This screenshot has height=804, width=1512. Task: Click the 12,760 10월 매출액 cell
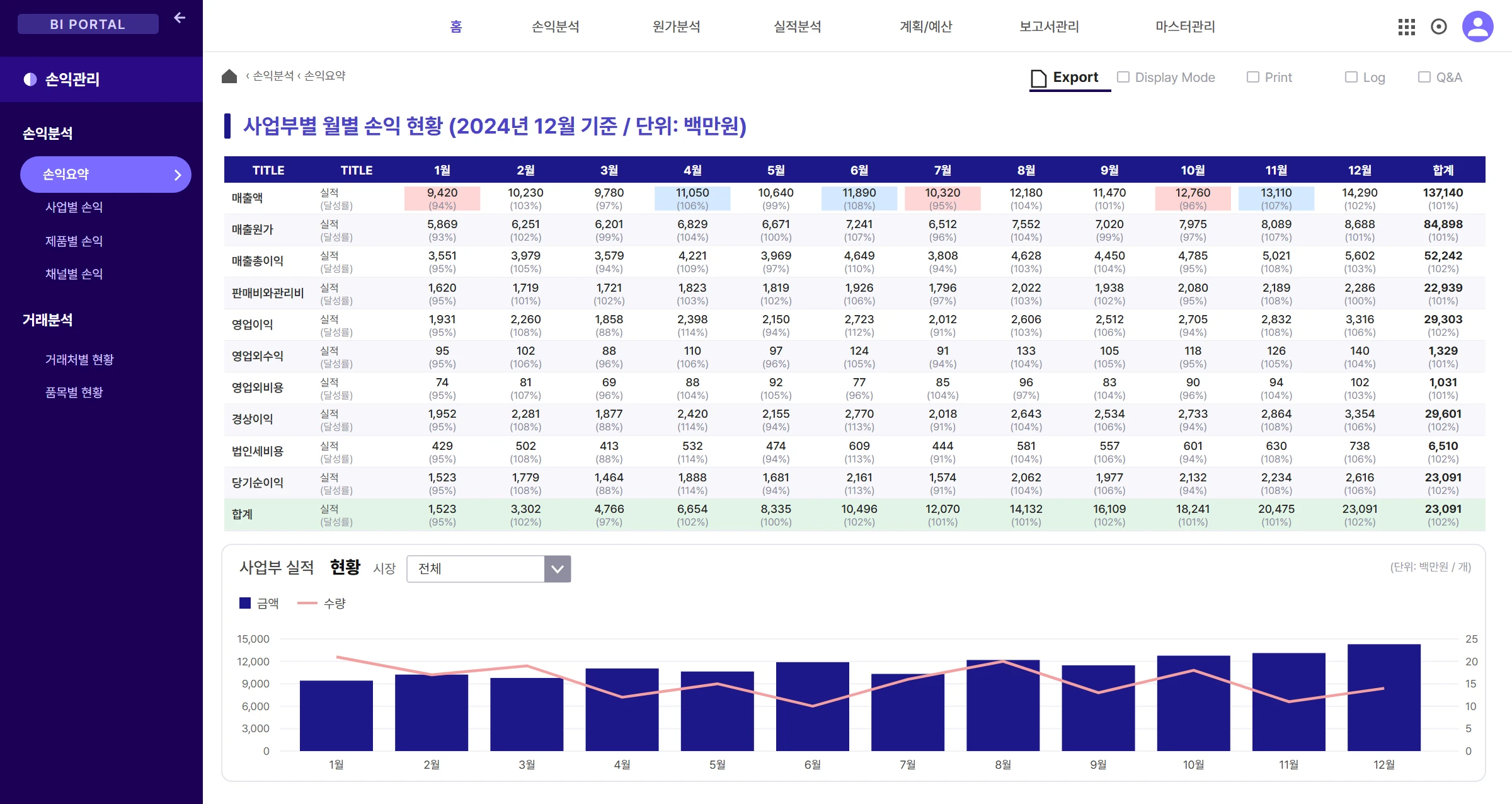(x=1193, y=198)
